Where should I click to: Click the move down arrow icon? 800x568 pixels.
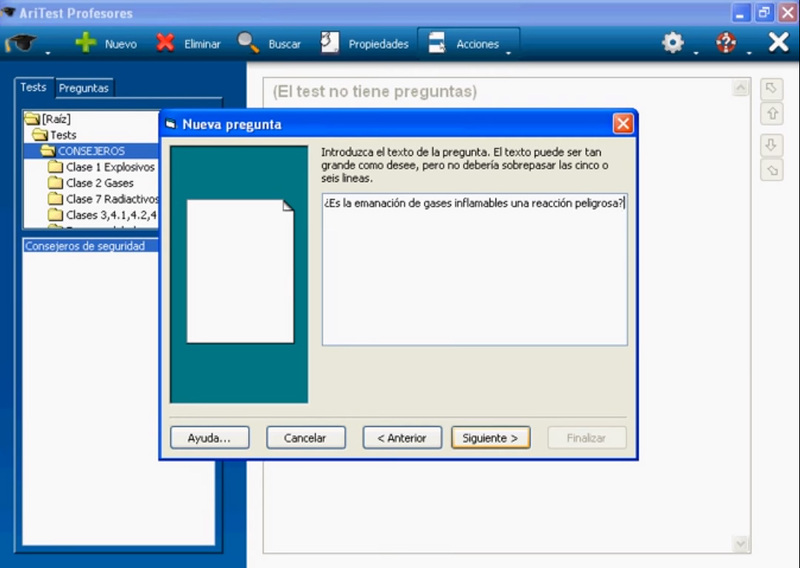coord(771,145)
